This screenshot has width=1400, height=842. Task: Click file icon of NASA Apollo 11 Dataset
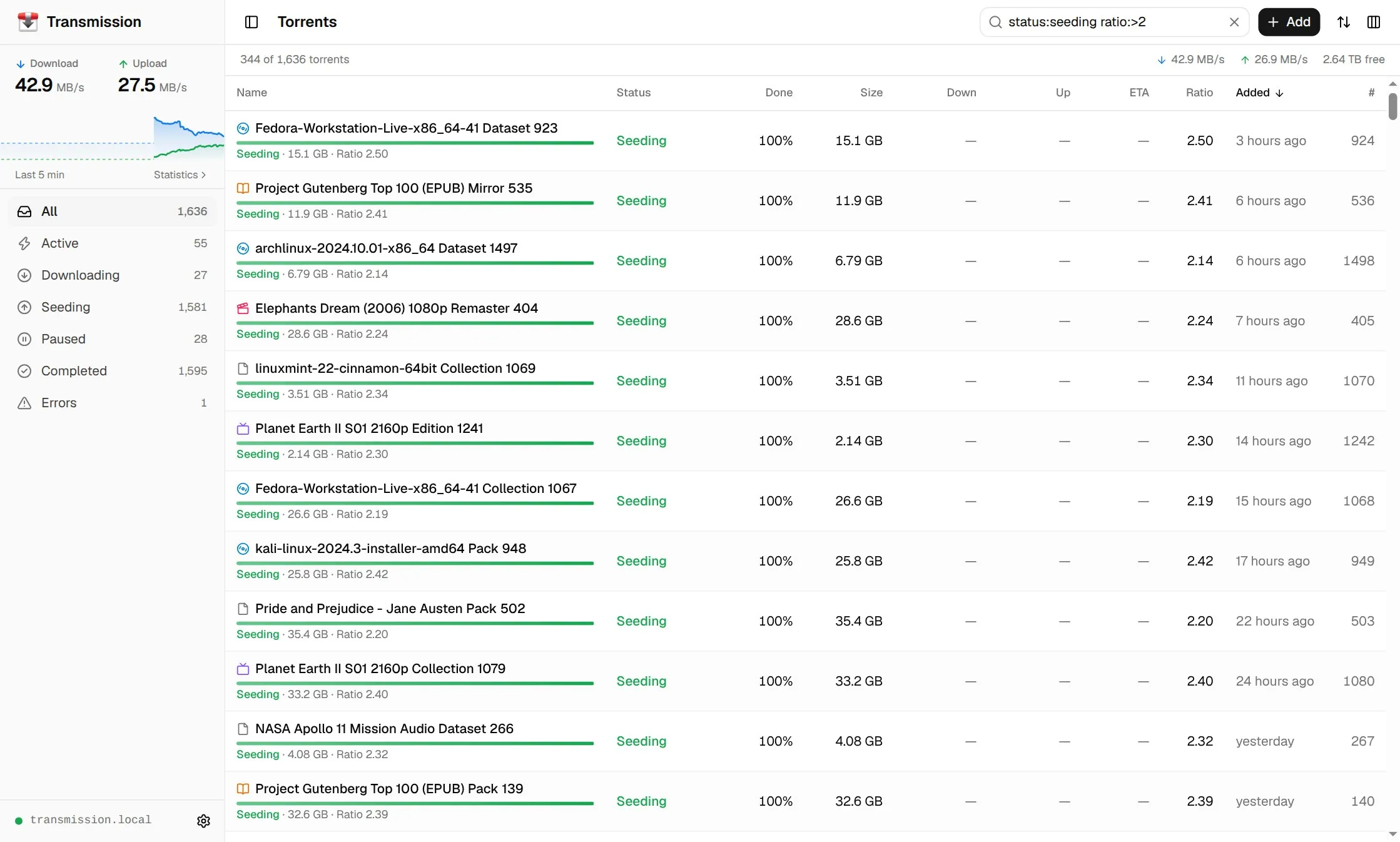243,729
